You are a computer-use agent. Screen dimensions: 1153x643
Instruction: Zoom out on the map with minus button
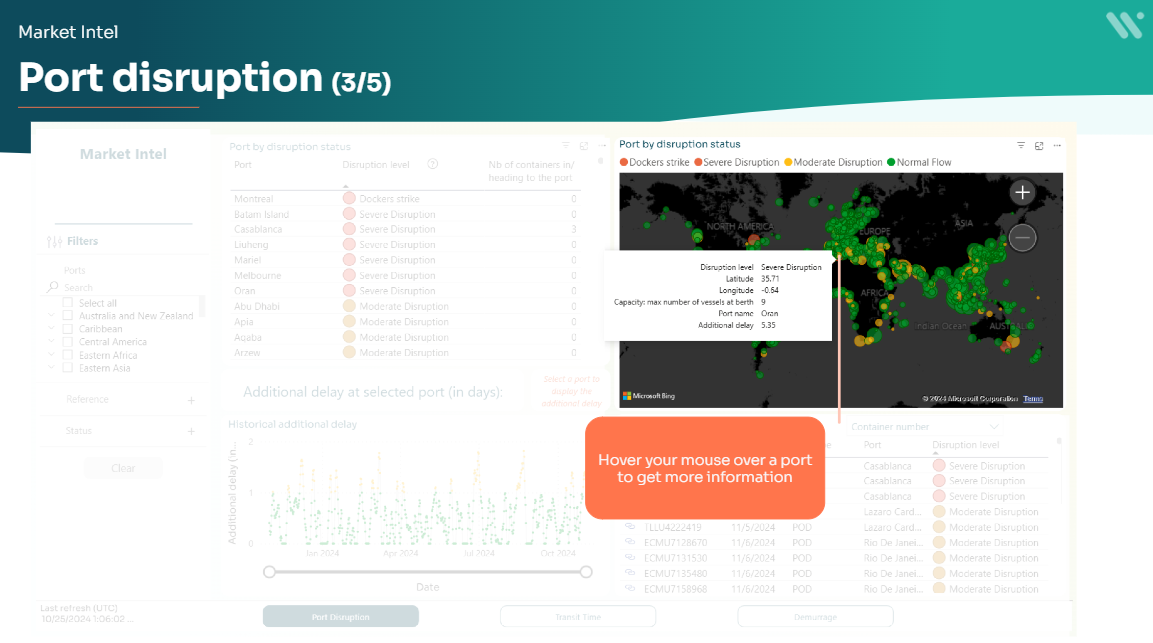(1022, 237)
